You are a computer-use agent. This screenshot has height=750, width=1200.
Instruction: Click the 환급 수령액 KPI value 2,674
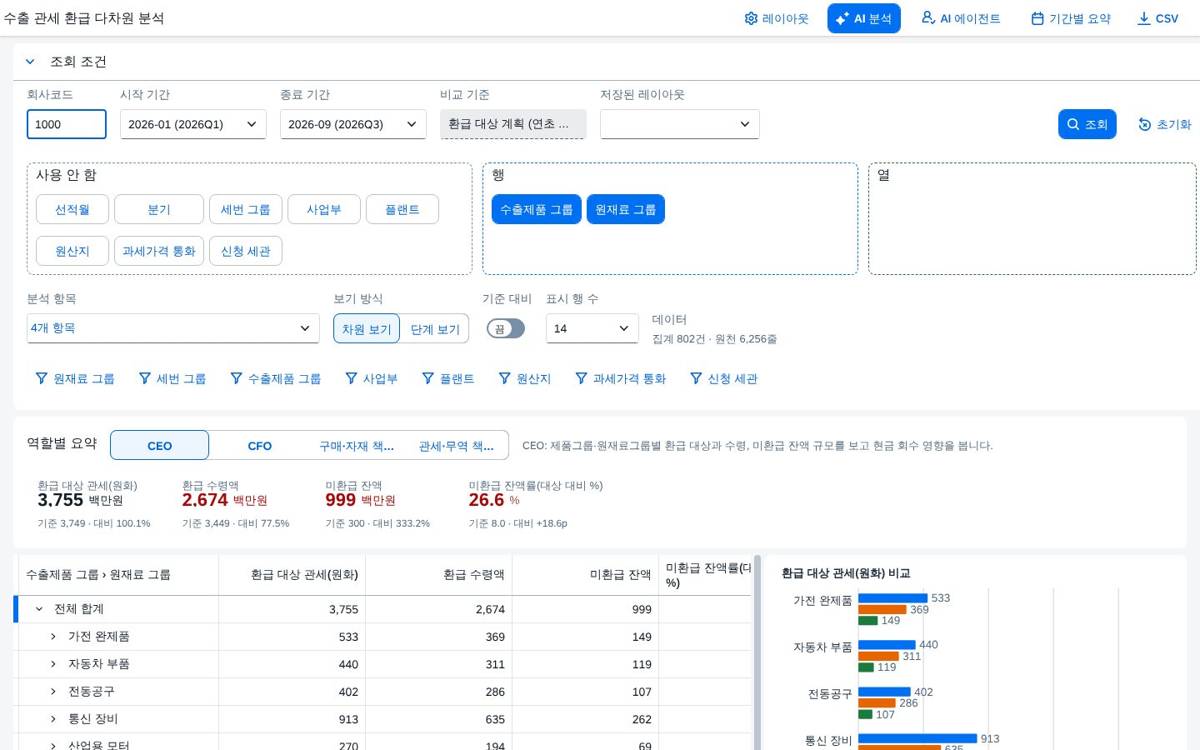205,500
